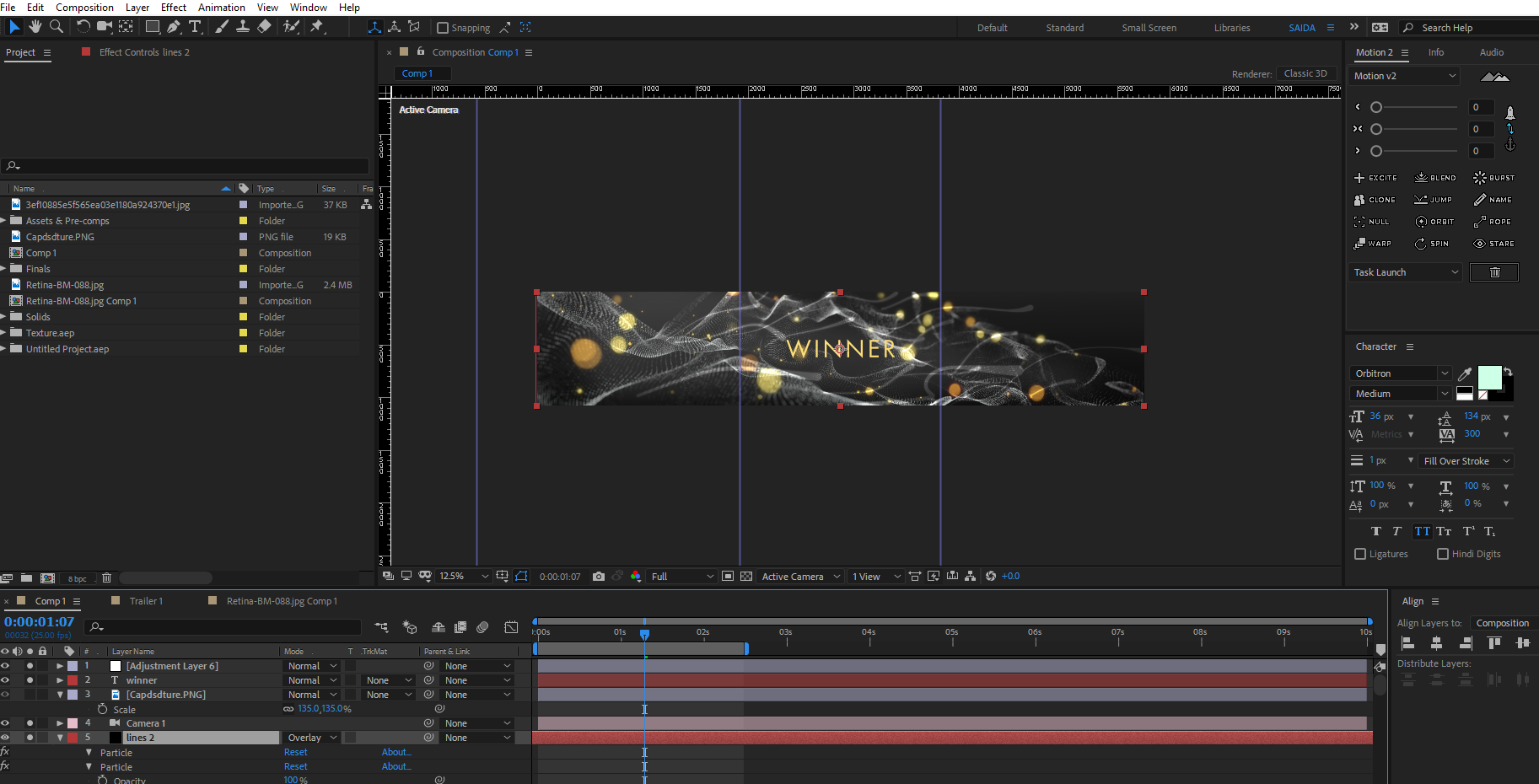Switch to the Audio panel tab
Screen dimensions: 1539x784
tap(1491, 52)
